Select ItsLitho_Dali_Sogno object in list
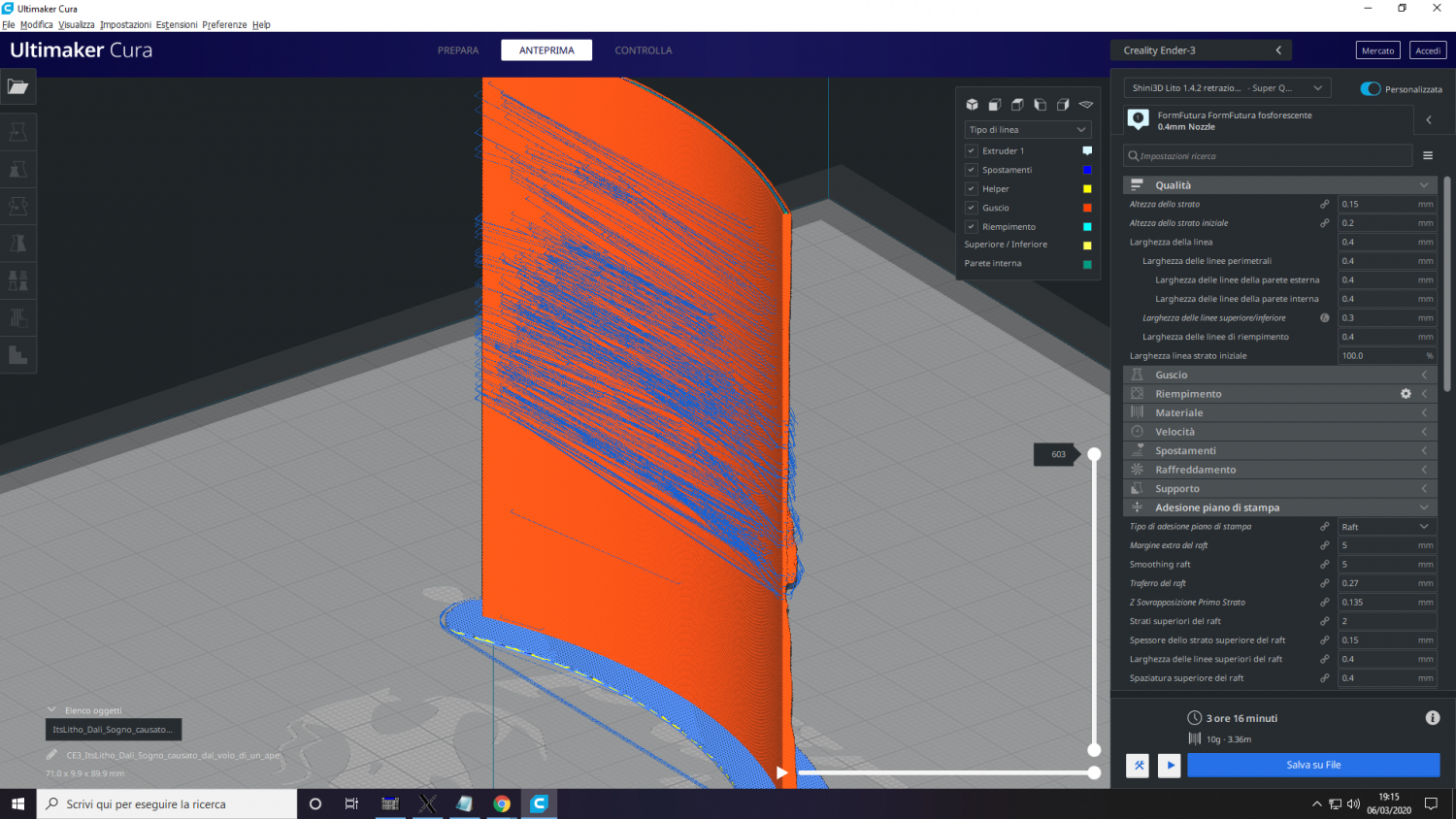 114,730
